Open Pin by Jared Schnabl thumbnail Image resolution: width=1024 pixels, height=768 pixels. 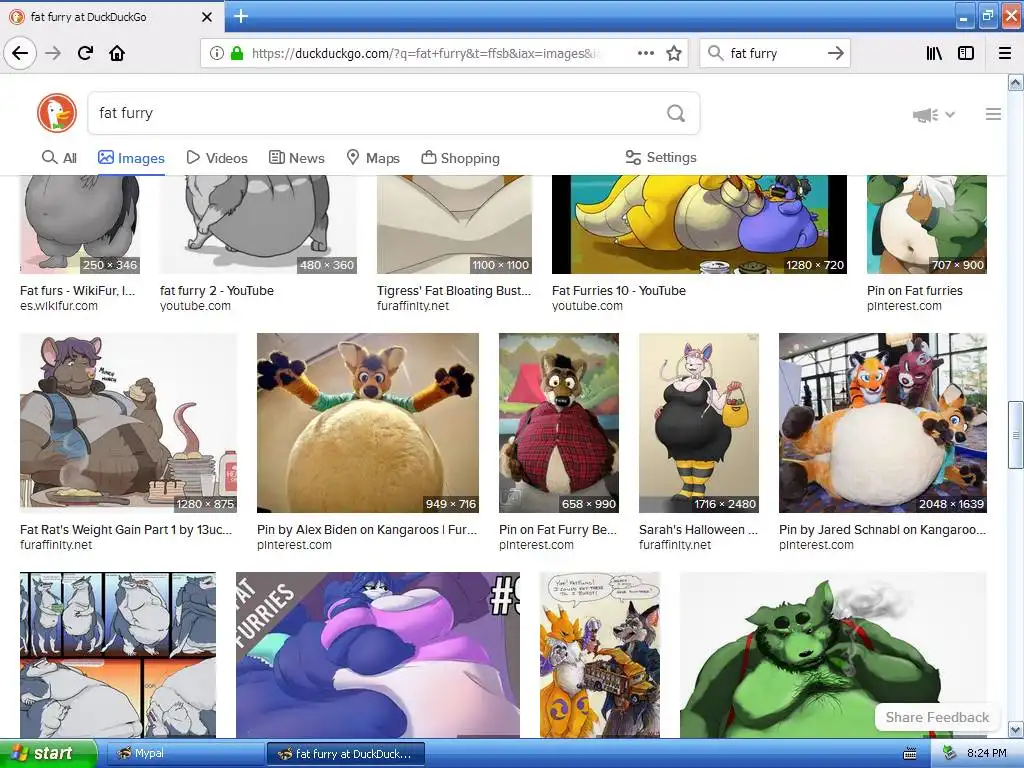click(x=882, y=423)
